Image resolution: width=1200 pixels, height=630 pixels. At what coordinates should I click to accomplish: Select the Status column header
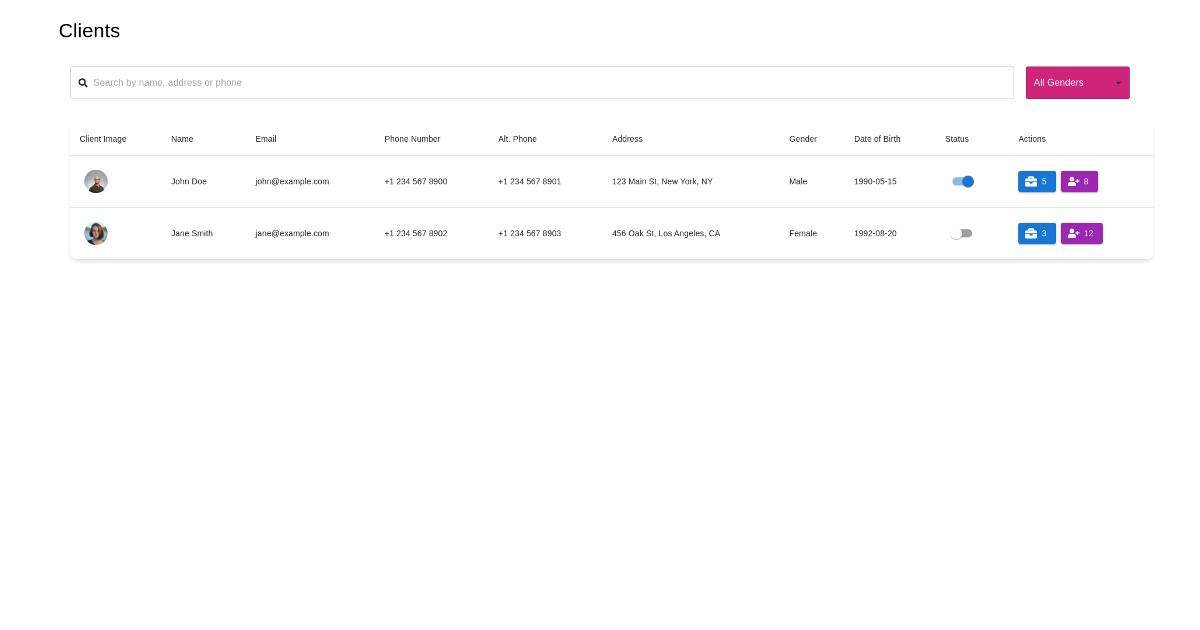pos(956,139)
